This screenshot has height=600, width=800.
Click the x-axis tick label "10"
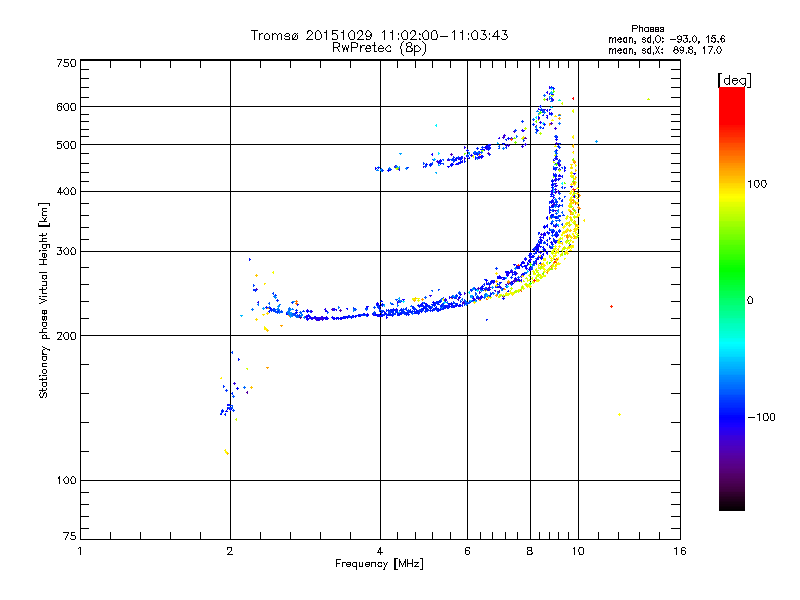pos(578,551)
